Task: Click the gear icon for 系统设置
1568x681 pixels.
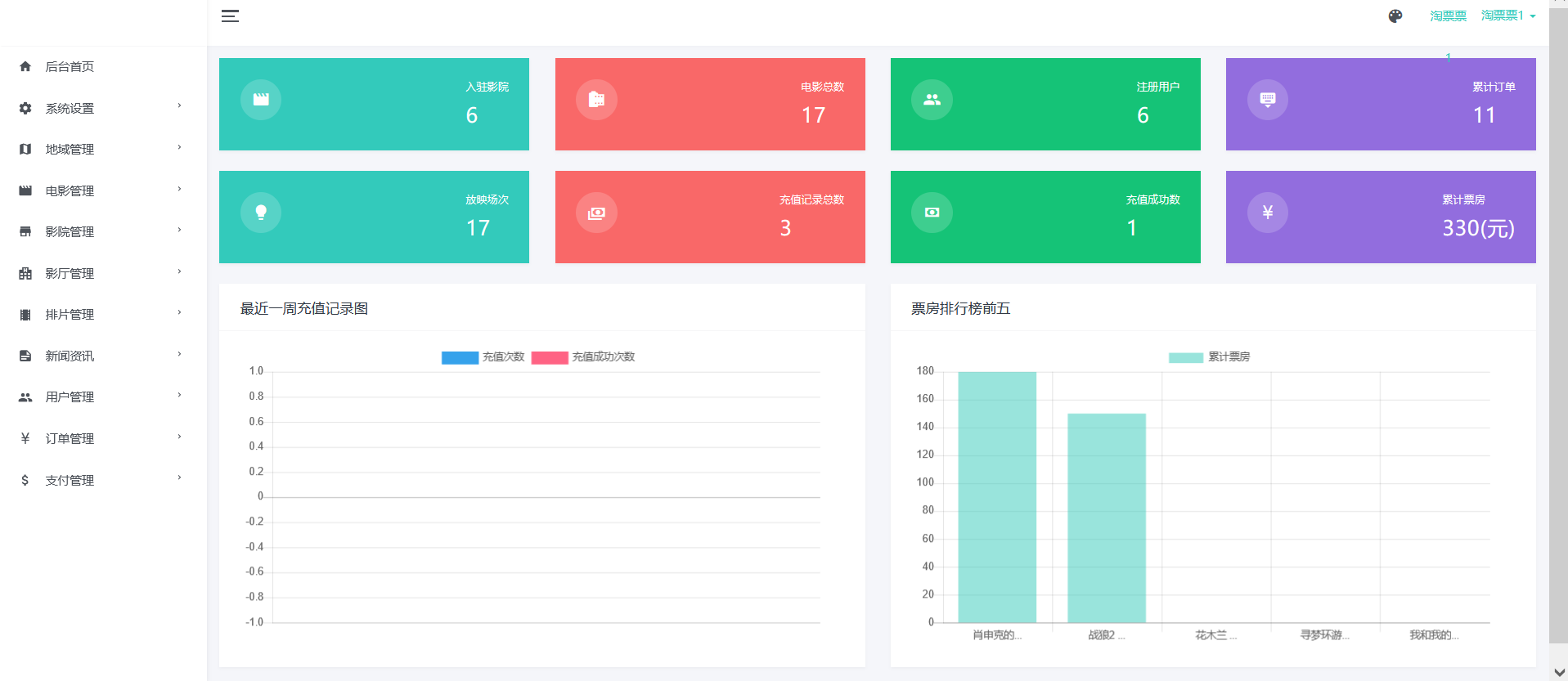Action: (25, 108)
